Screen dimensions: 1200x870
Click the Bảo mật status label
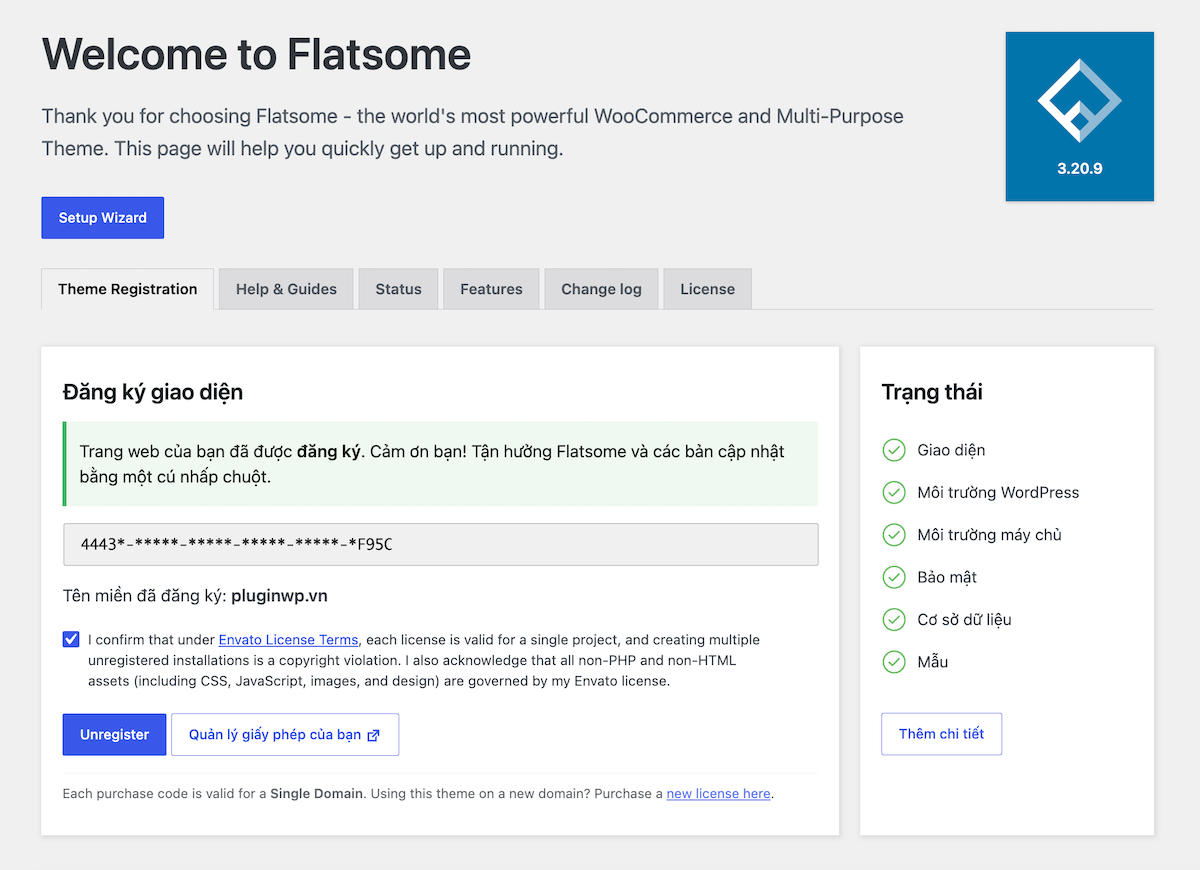[947, 577]
